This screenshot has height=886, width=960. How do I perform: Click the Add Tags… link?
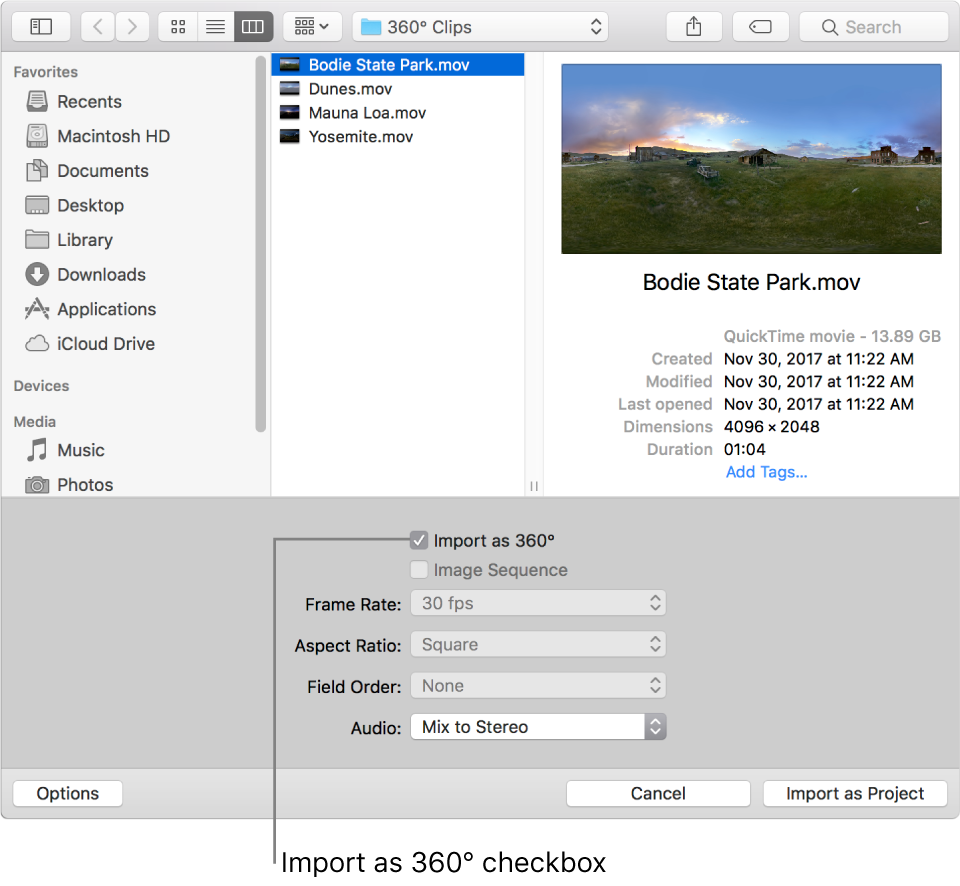click(766, 472)
